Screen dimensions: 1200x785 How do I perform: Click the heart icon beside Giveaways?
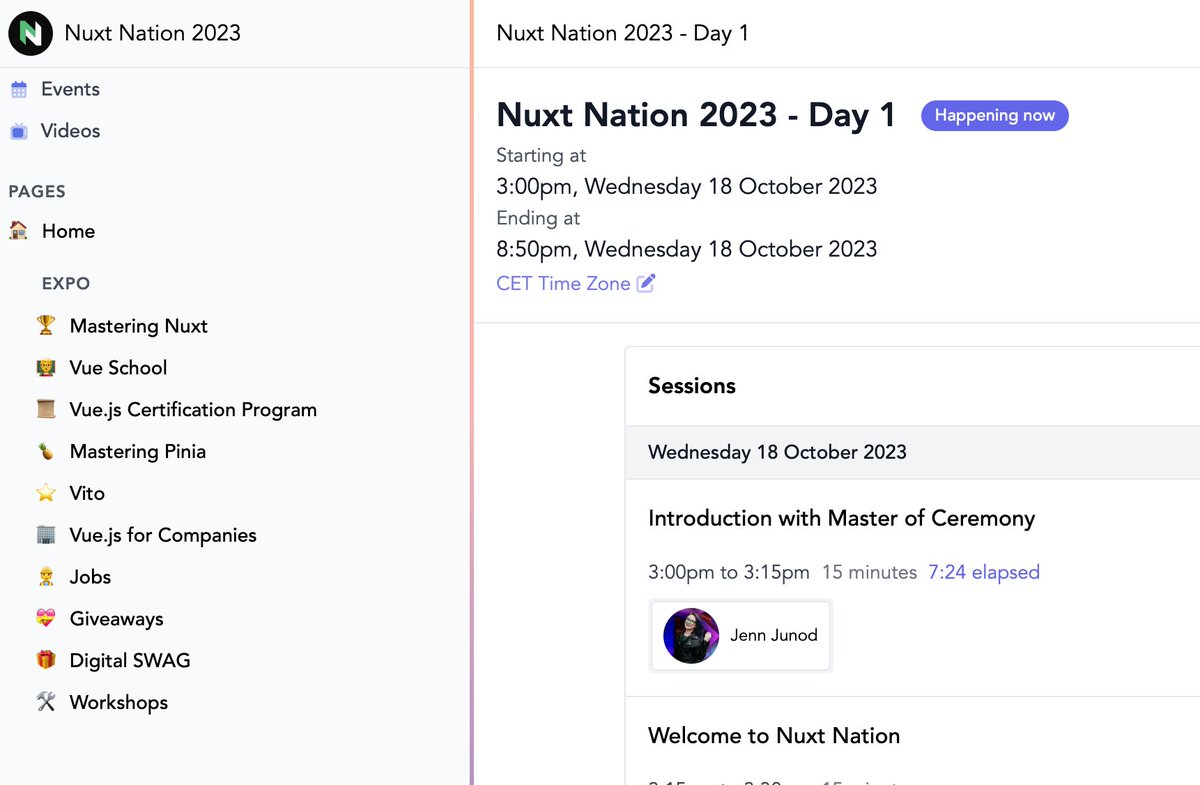[x=46, y=619]
